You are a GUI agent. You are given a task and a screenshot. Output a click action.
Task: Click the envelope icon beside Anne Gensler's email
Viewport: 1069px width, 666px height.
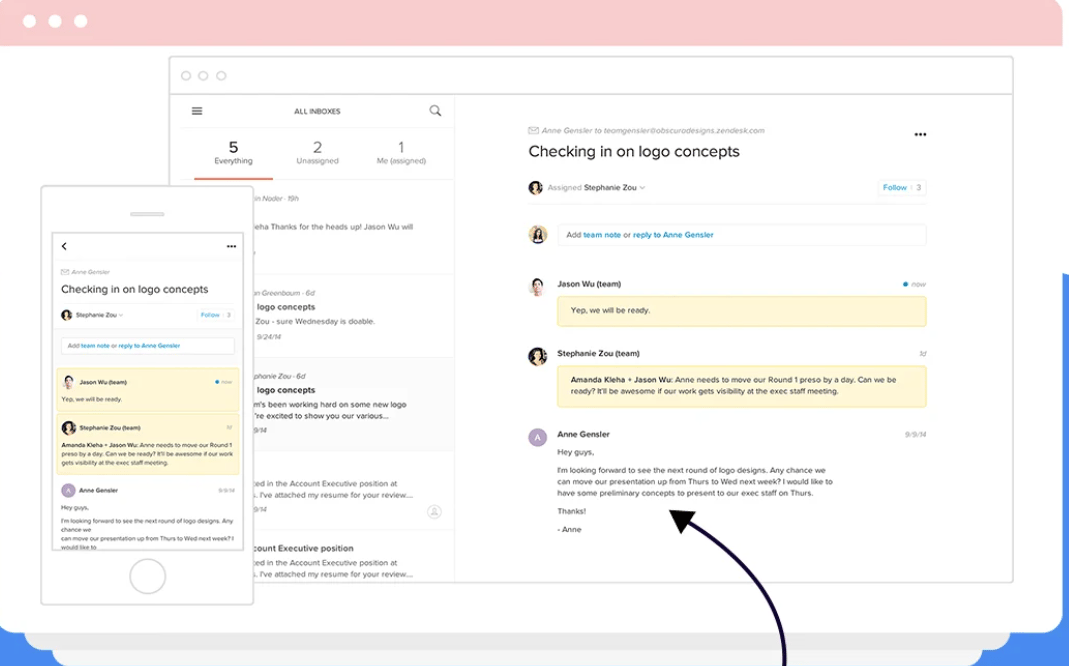pyautogui.click(x=533, y=129)
